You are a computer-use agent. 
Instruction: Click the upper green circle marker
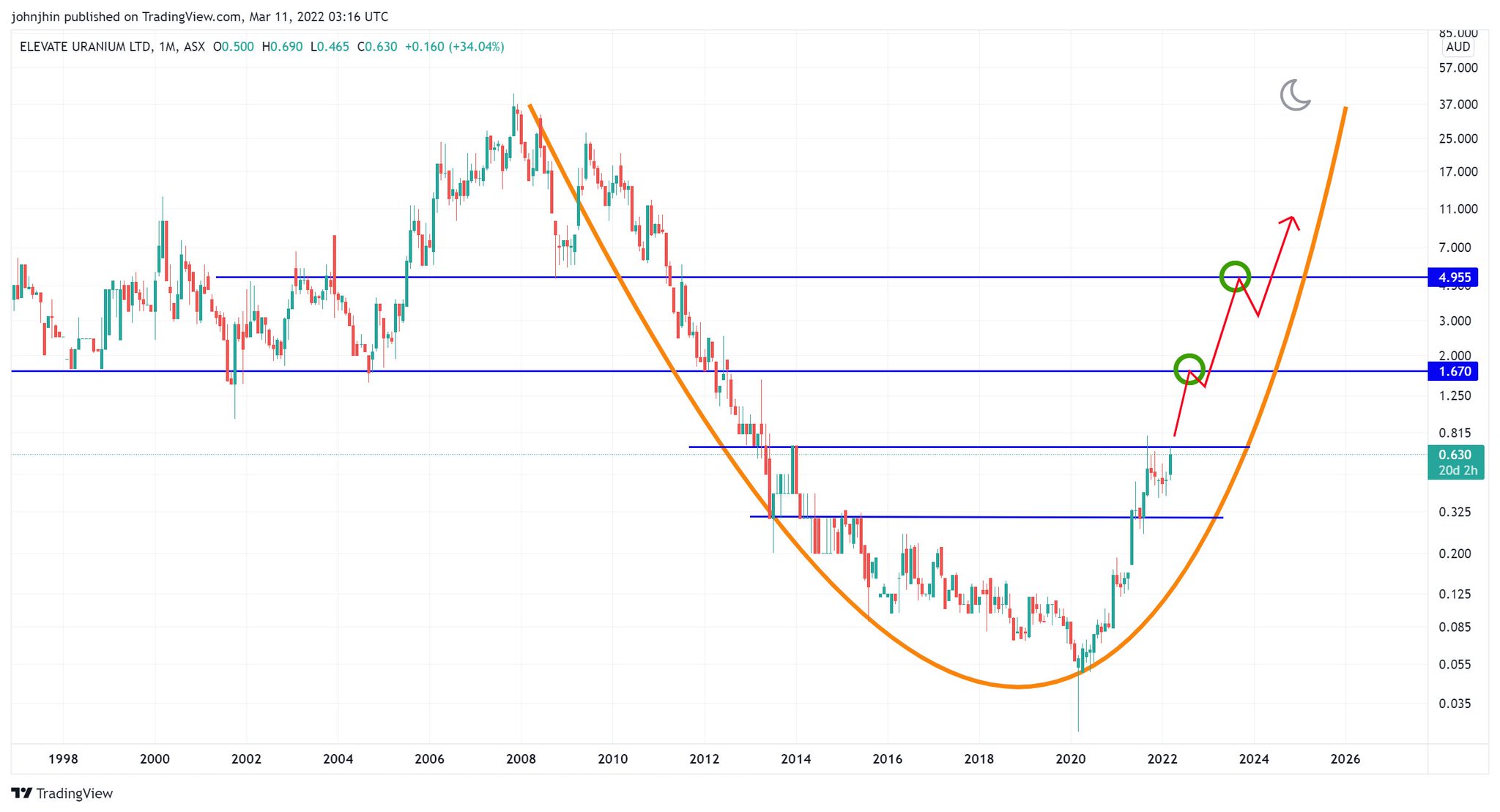(x=1235, y=276)
